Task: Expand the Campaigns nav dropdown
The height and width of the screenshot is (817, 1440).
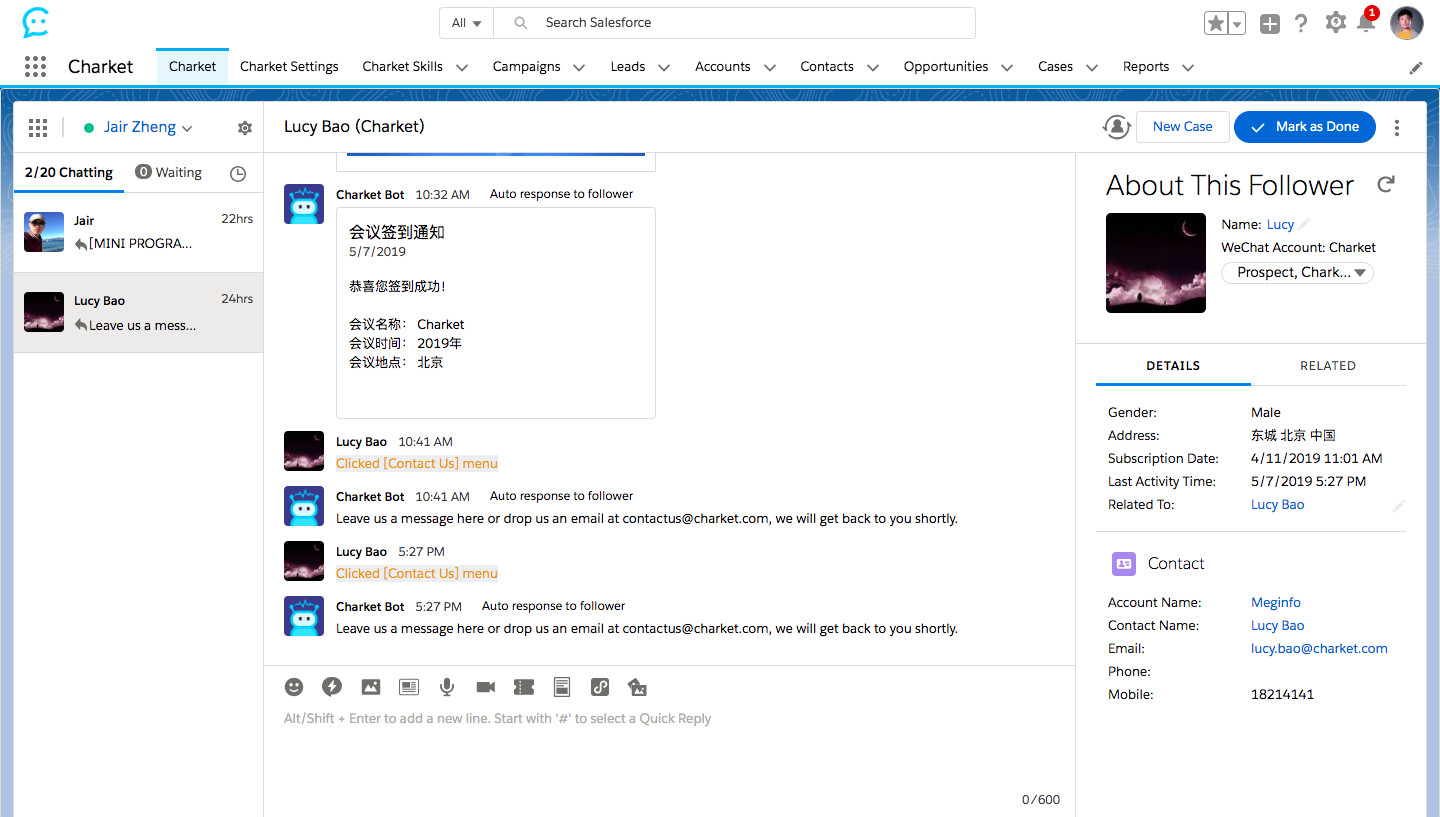Action: pyautogui.click(x=579, y=67)
